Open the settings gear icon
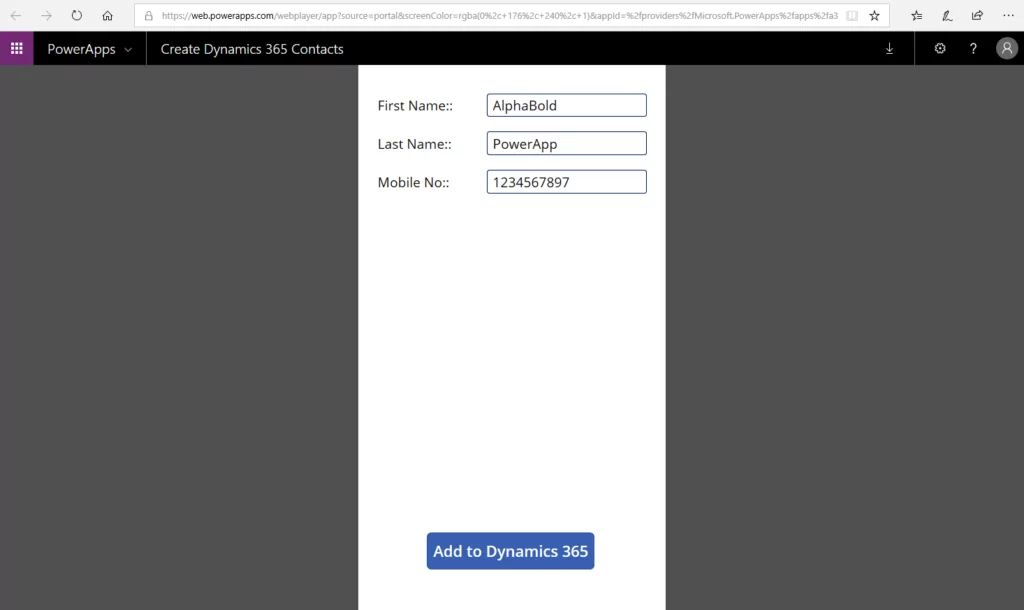Image resolution: width=1024 pixels, height=610 pixels. point(940,48)
